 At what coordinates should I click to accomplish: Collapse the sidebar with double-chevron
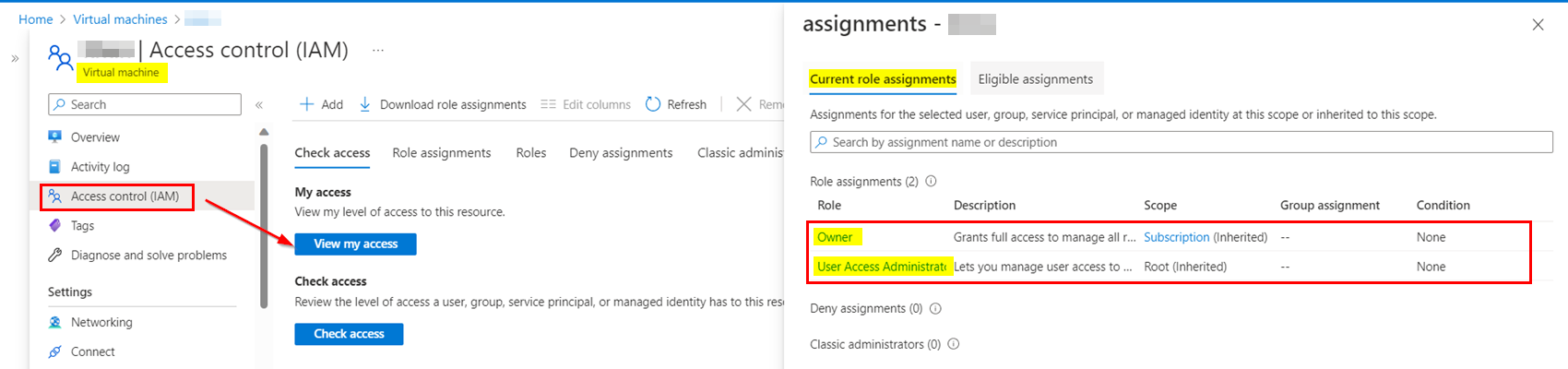(x=259, y=105)
